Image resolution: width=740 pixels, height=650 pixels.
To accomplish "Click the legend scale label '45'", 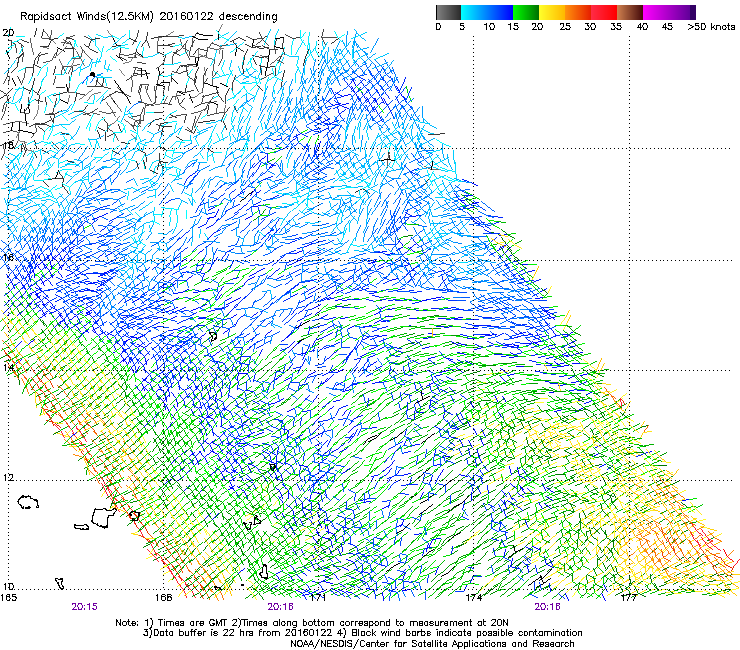I will tap(667, 27).
